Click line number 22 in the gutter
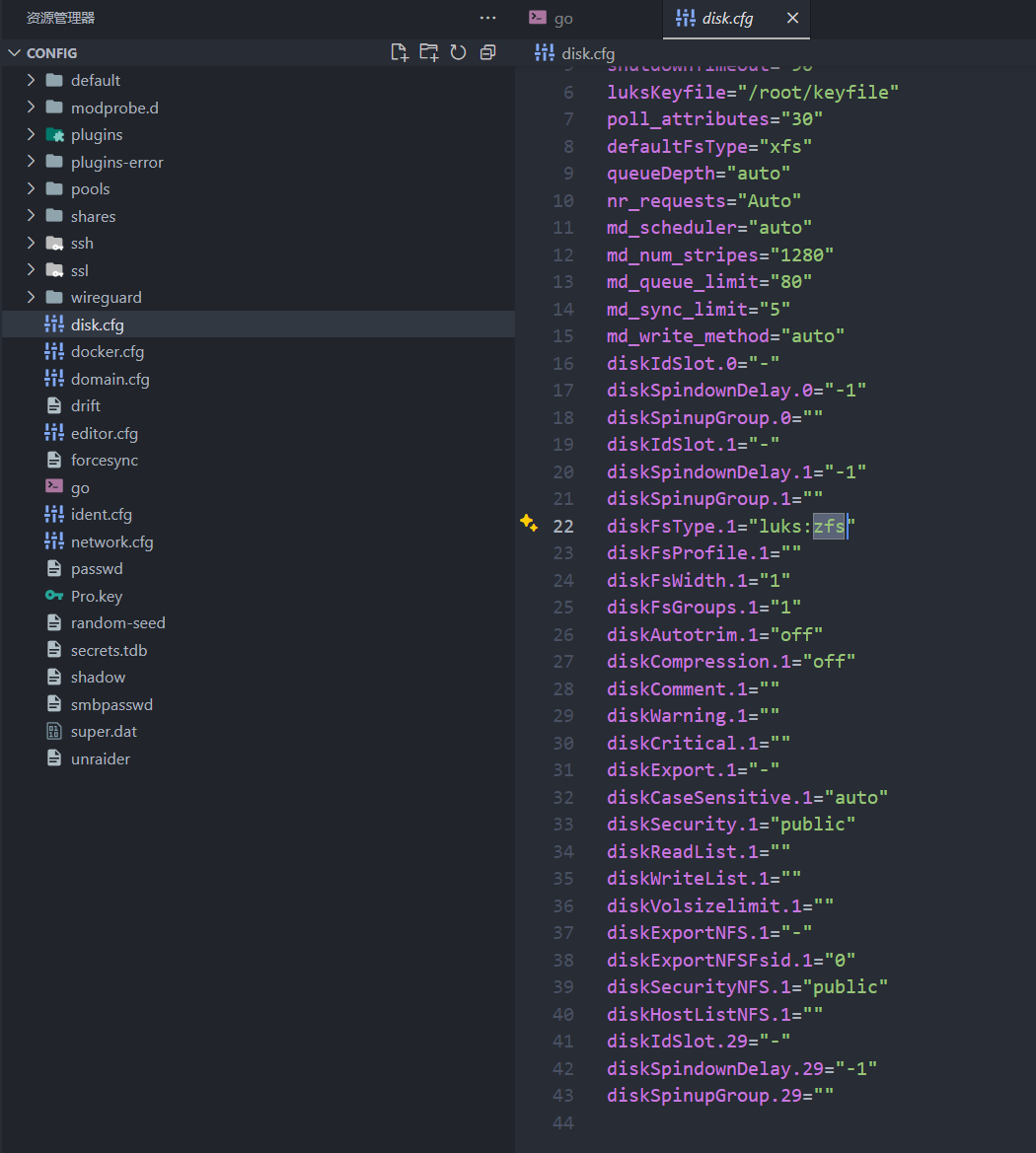This screenshot has height=1153, width=1036. (x=562, y=527)
